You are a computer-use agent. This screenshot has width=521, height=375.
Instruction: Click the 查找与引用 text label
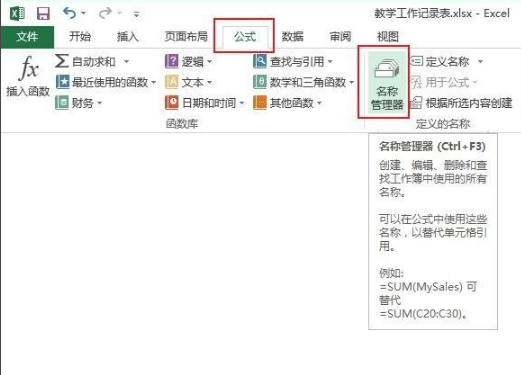coord(297,62)
